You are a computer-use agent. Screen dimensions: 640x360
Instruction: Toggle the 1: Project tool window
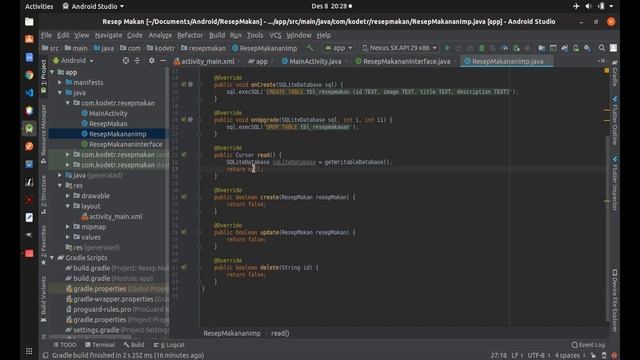pos(44,77)
